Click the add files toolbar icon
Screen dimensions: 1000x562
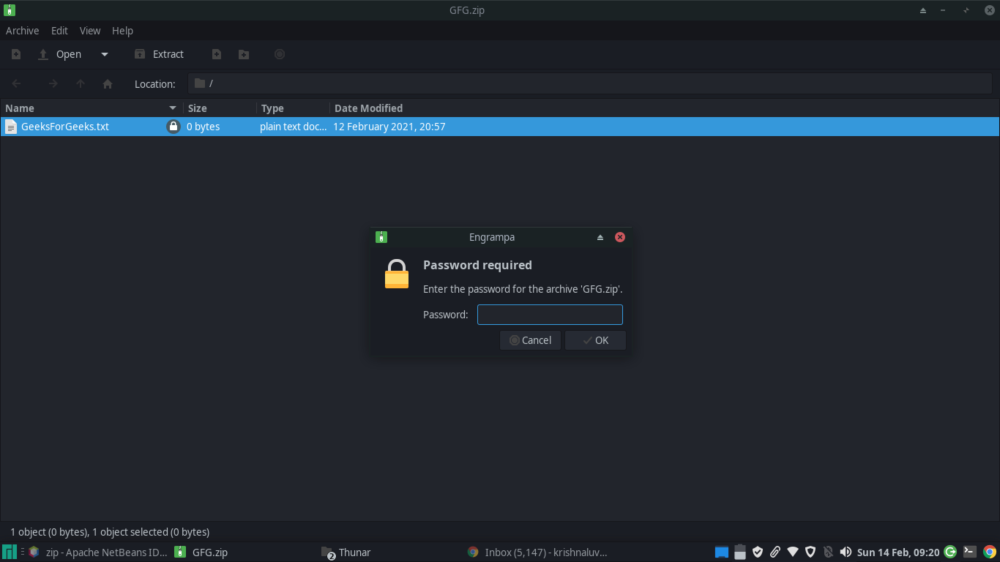[217, 54]
